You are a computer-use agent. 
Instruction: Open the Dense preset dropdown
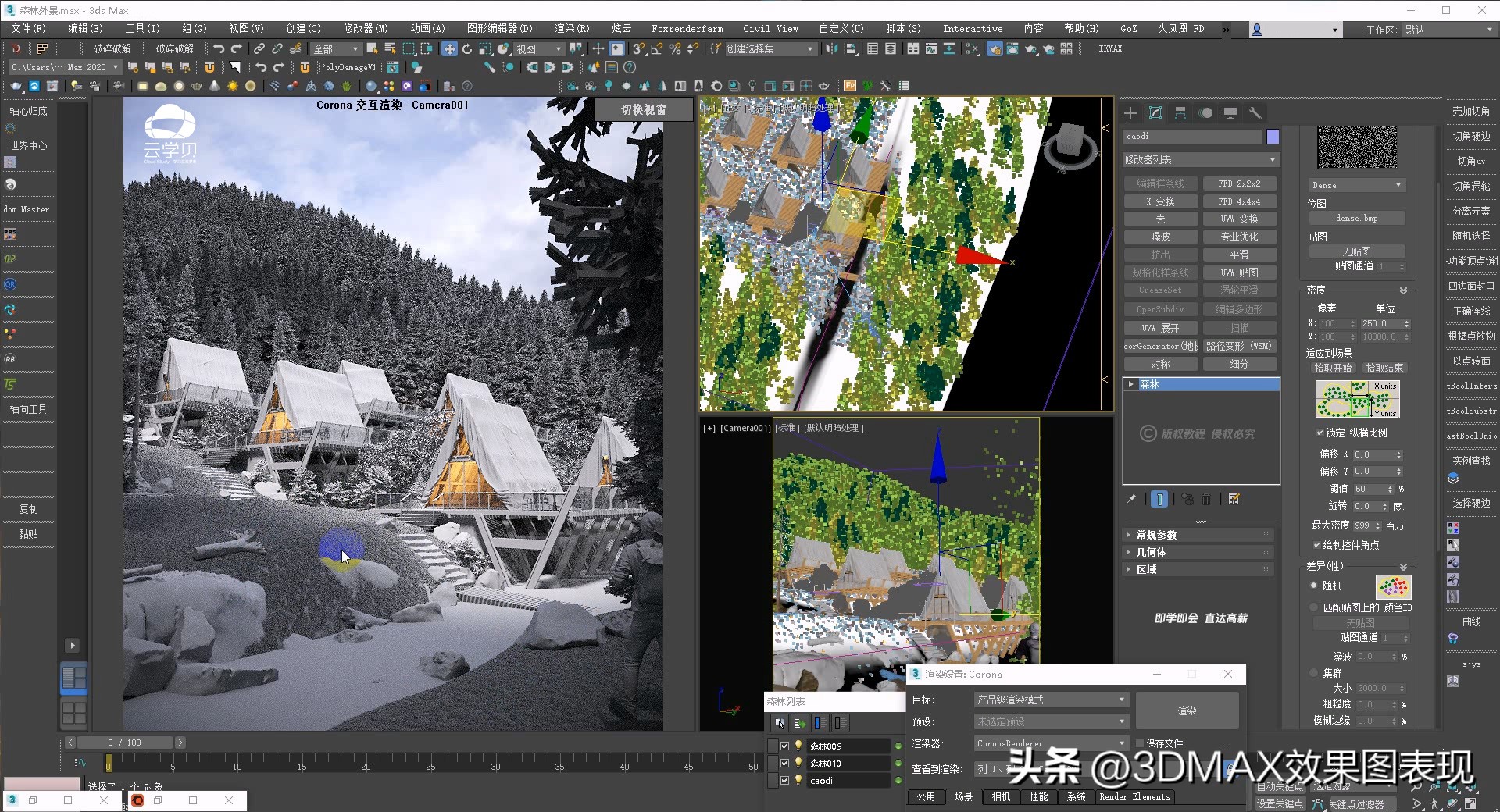1357,185
